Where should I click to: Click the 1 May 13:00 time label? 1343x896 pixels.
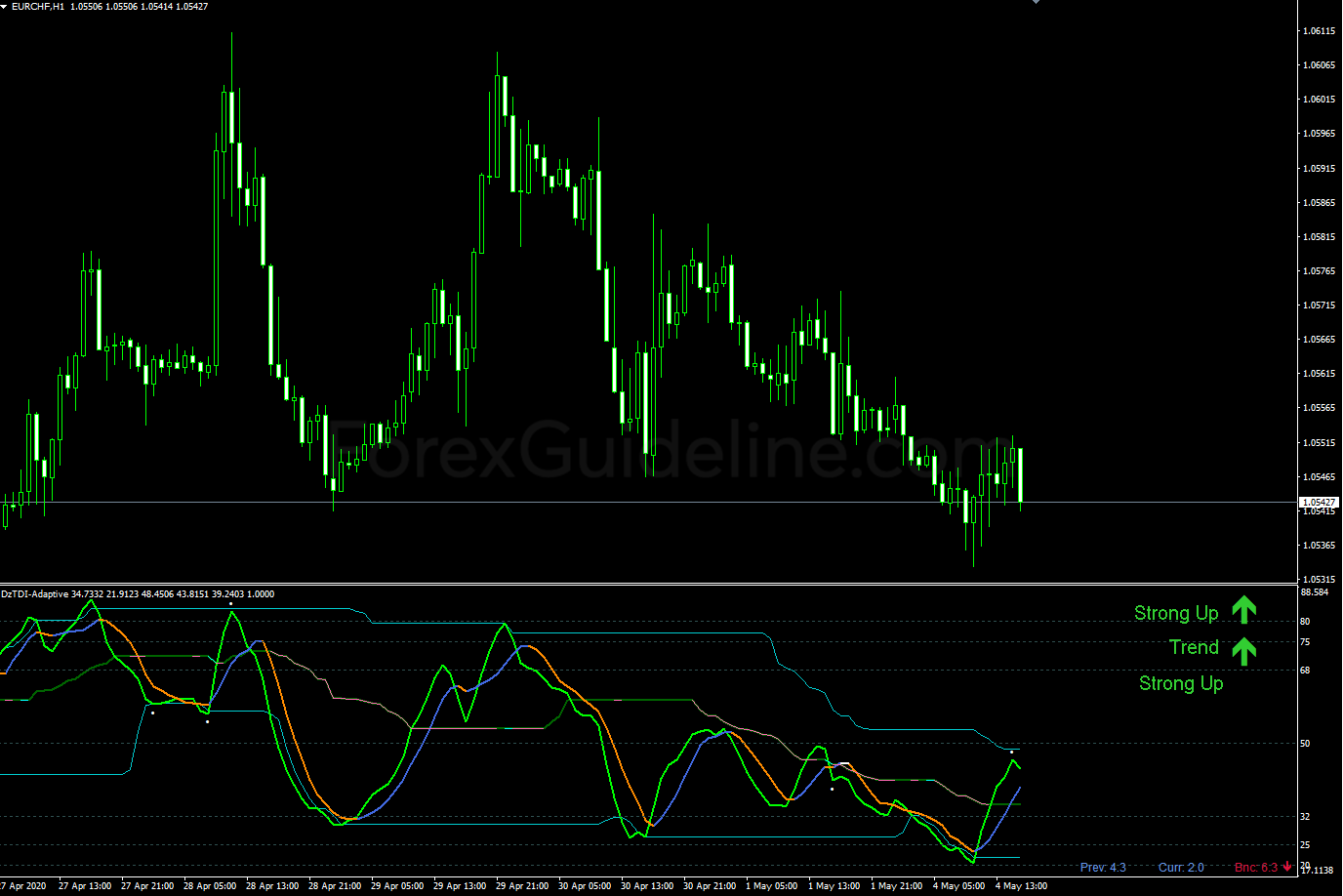tap(834, 886)
